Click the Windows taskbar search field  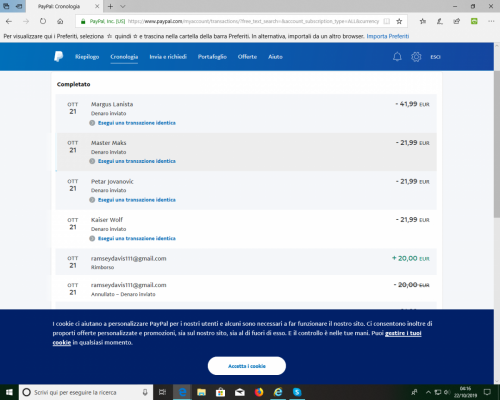pos(86,392)
